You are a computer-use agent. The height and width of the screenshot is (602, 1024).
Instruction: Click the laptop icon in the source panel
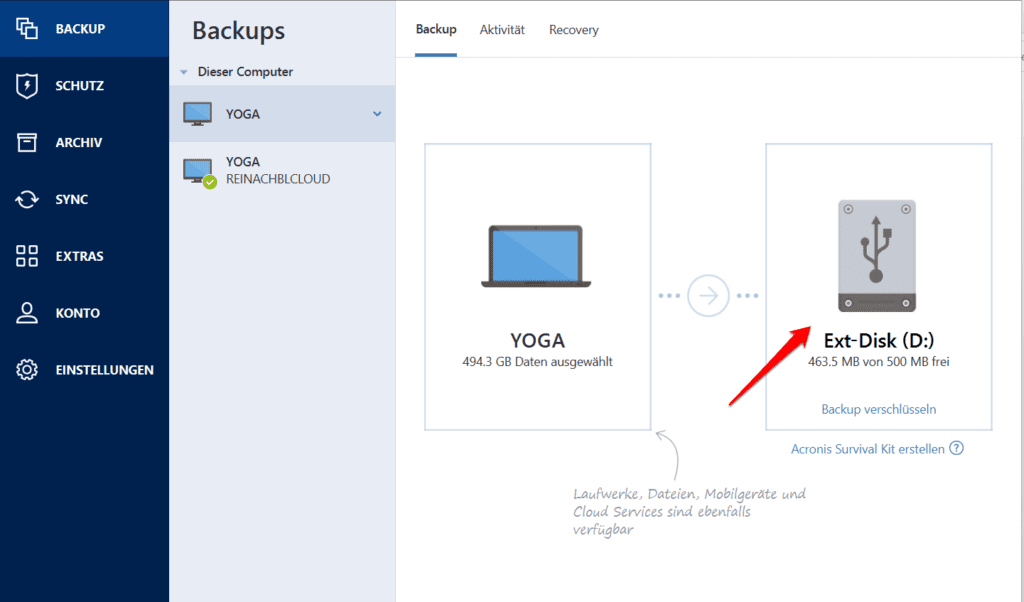coord(536,256)
